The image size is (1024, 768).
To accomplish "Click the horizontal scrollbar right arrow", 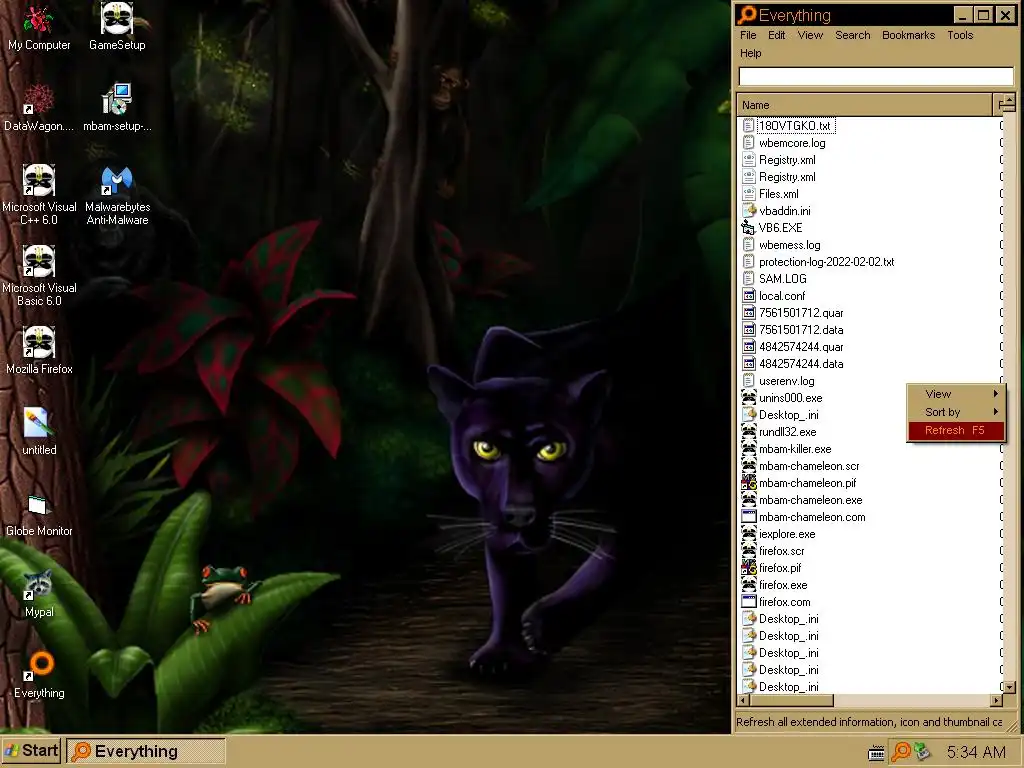I will coord(996,701).
